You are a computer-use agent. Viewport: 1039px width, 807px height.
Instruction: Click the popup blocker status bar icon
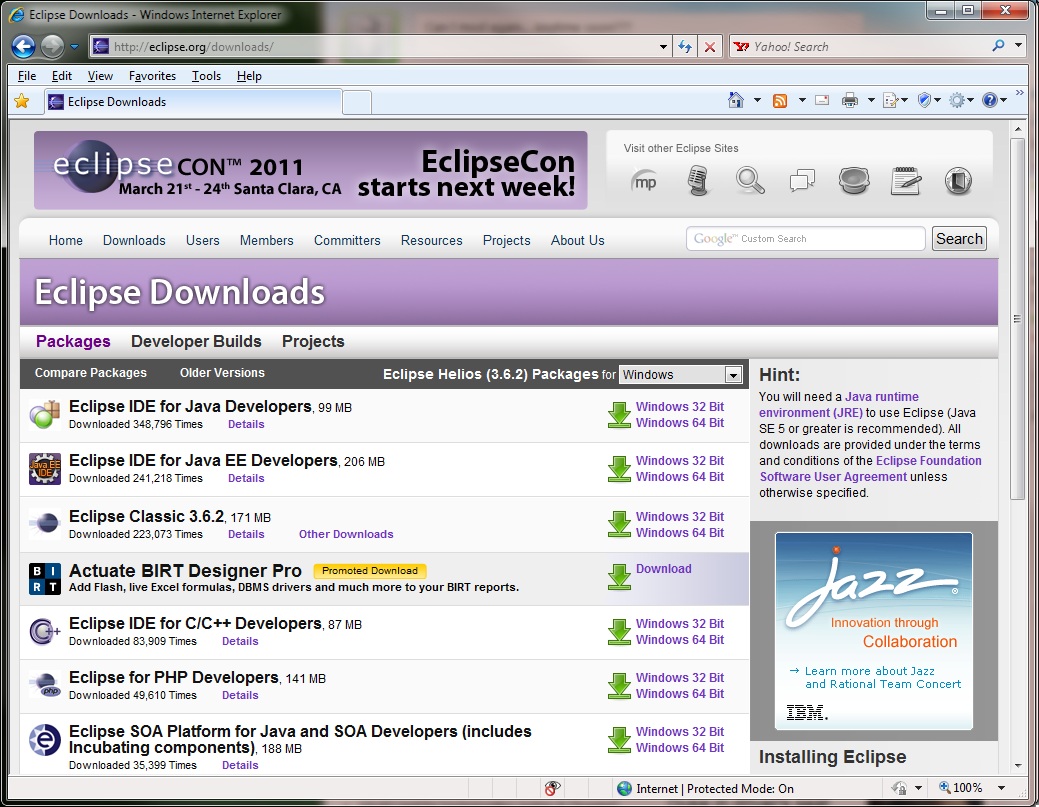(553, 788)
